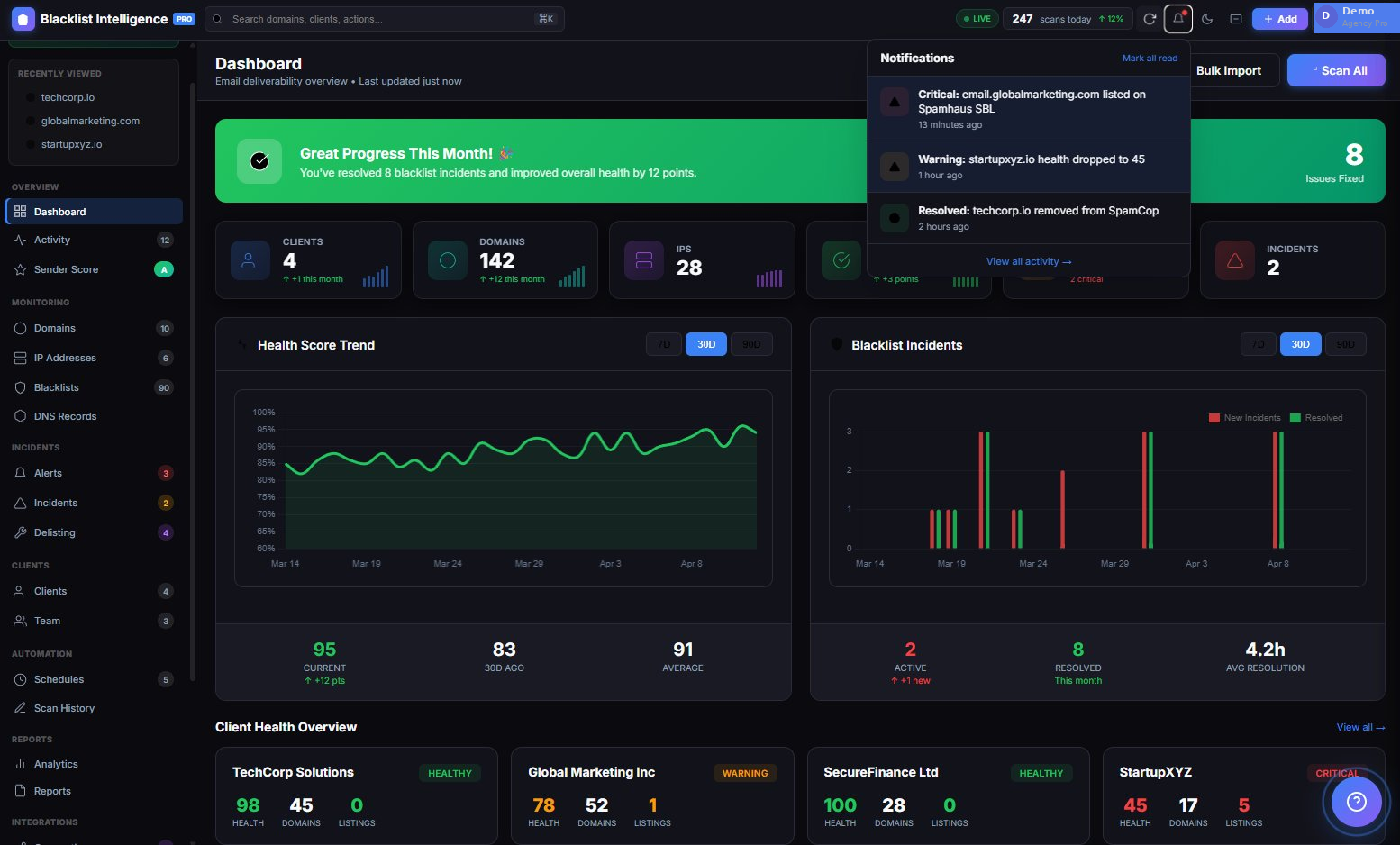Click the Blacklist Intelligence logo icon
Viewport: 1400px width, 845px height.
pos(23,19)
